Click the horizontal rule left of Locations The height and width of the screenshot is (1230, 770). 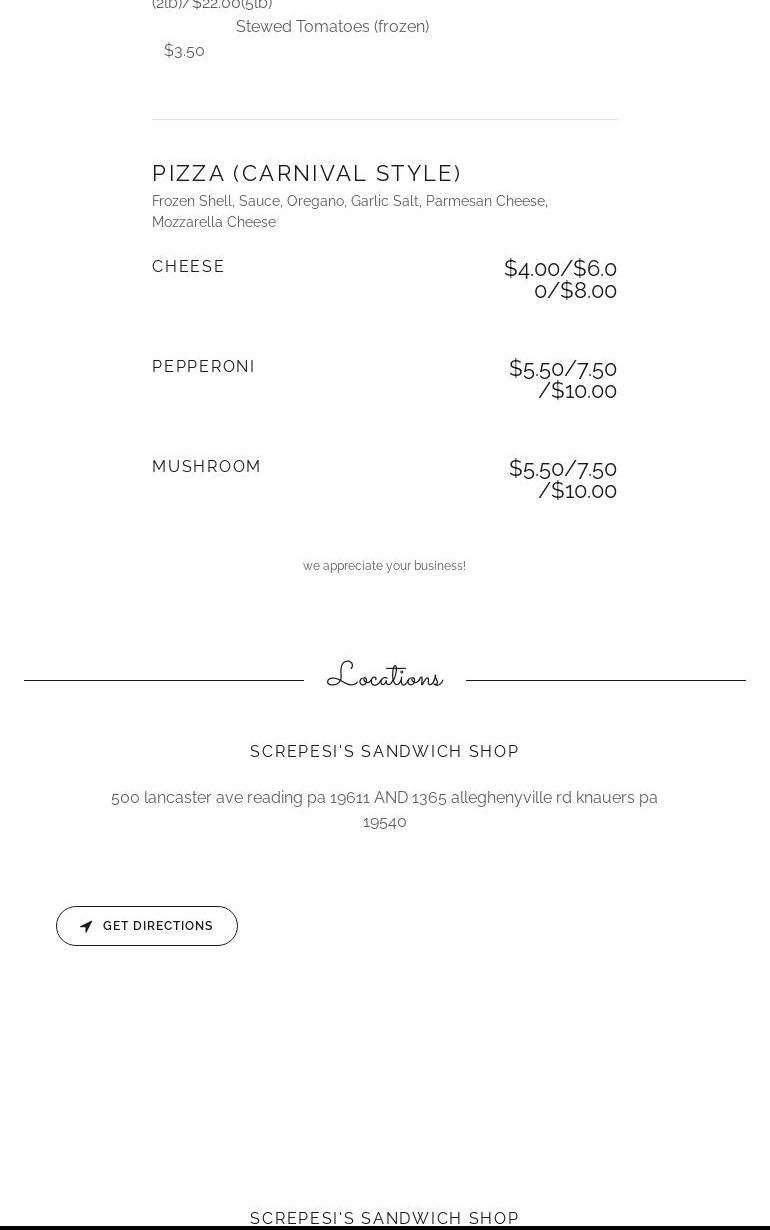(164, 680)
